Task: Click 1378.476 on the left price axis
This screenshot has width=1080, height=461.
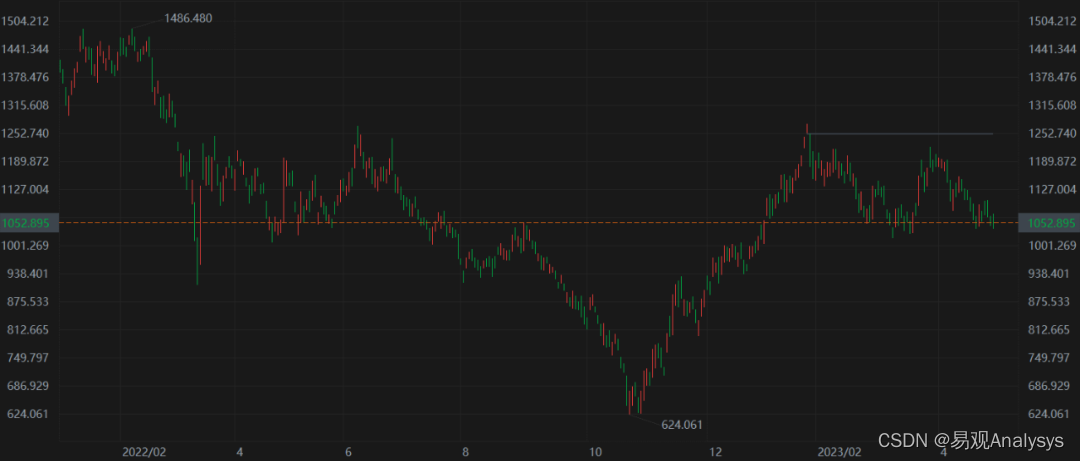Action: coord(25,77)
